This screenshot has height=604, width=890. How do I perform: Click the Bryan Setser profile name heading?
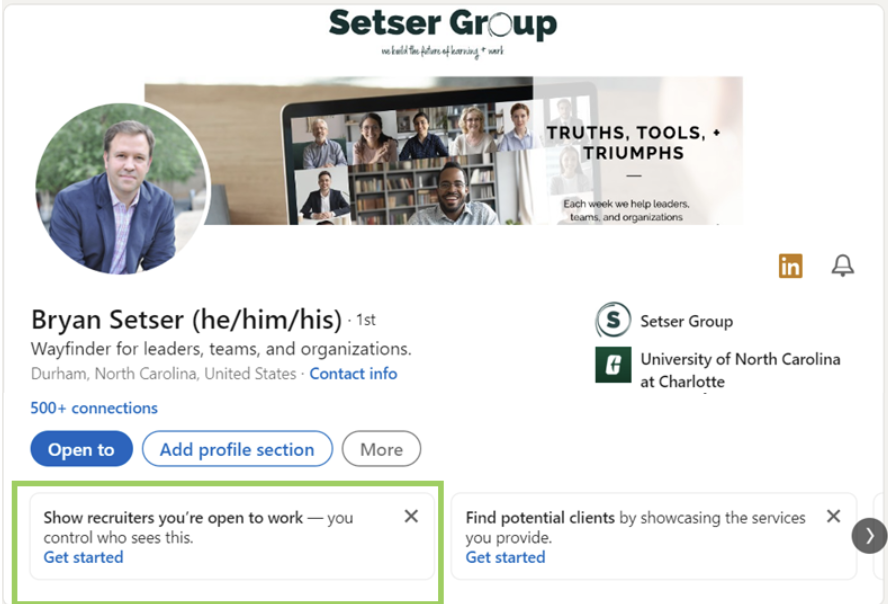(186, 319)
